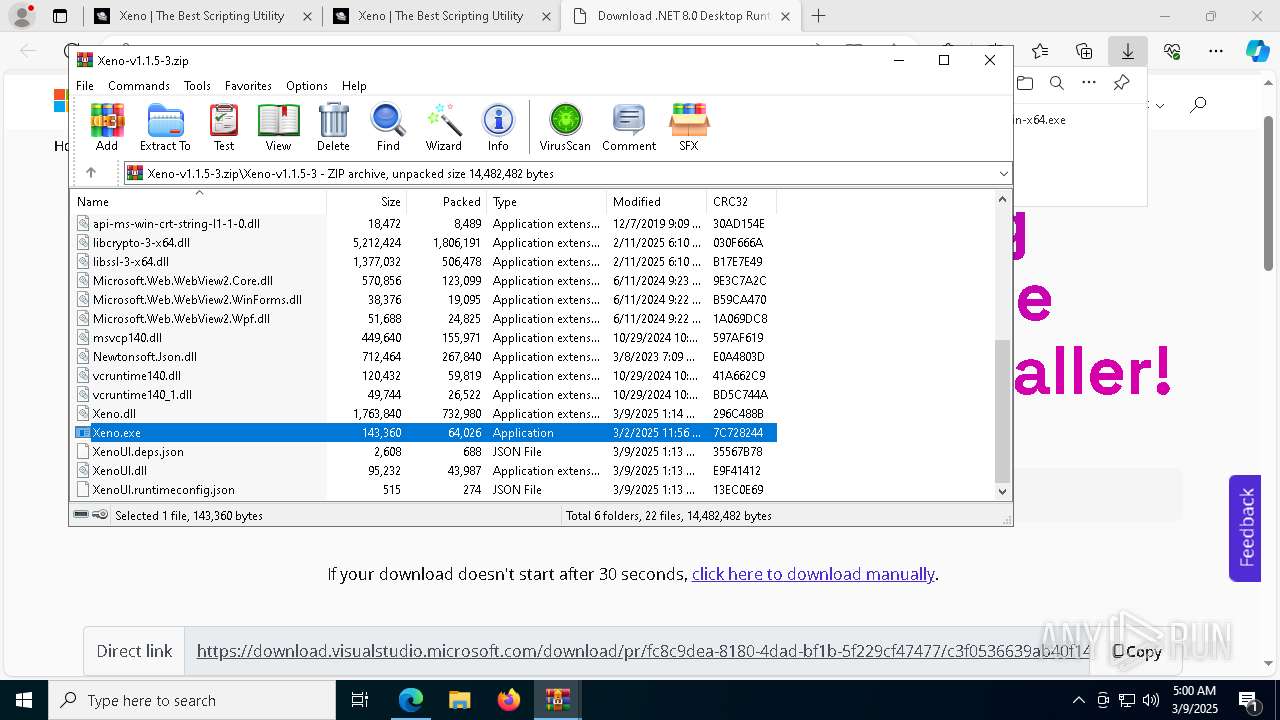Open the Favorites menu

click(248, 86)
